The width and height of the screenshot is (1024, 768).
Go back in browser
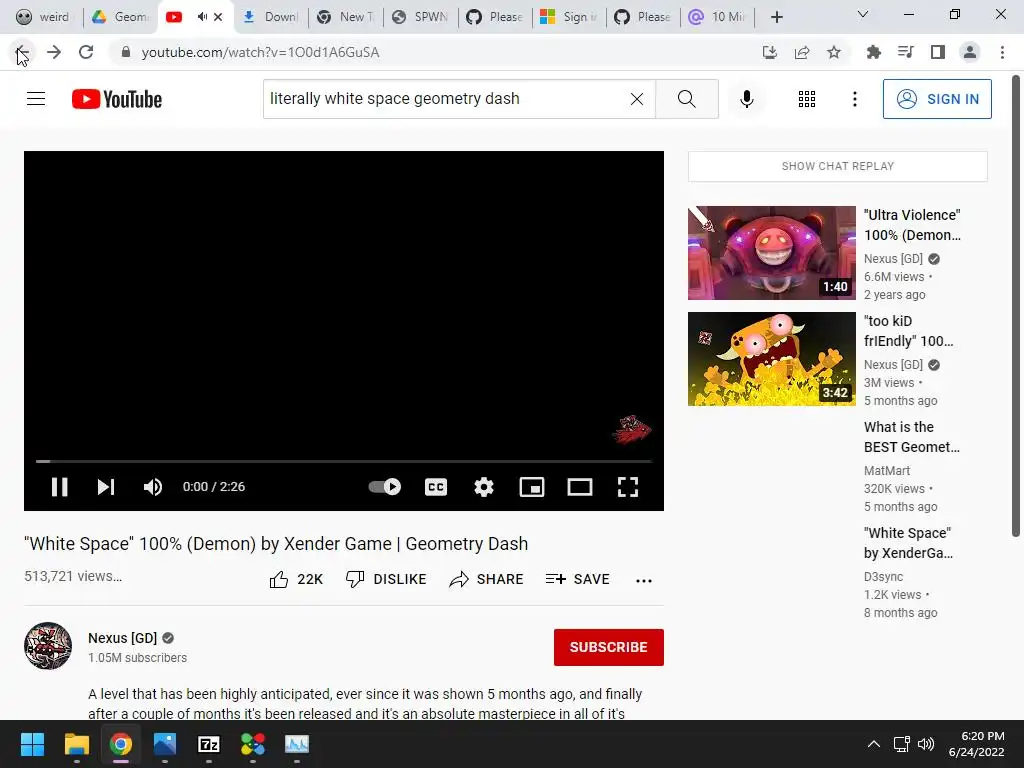tap(22, 52)
